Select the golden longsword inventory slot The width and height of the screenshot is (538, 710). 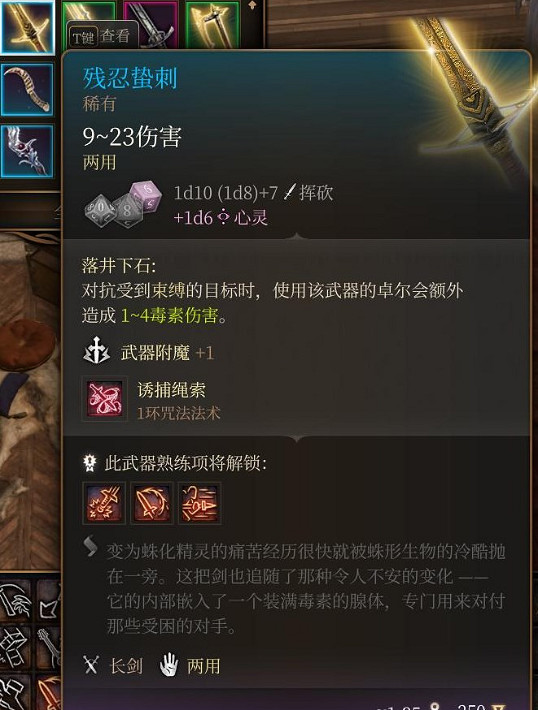click(x=27, y=27)
